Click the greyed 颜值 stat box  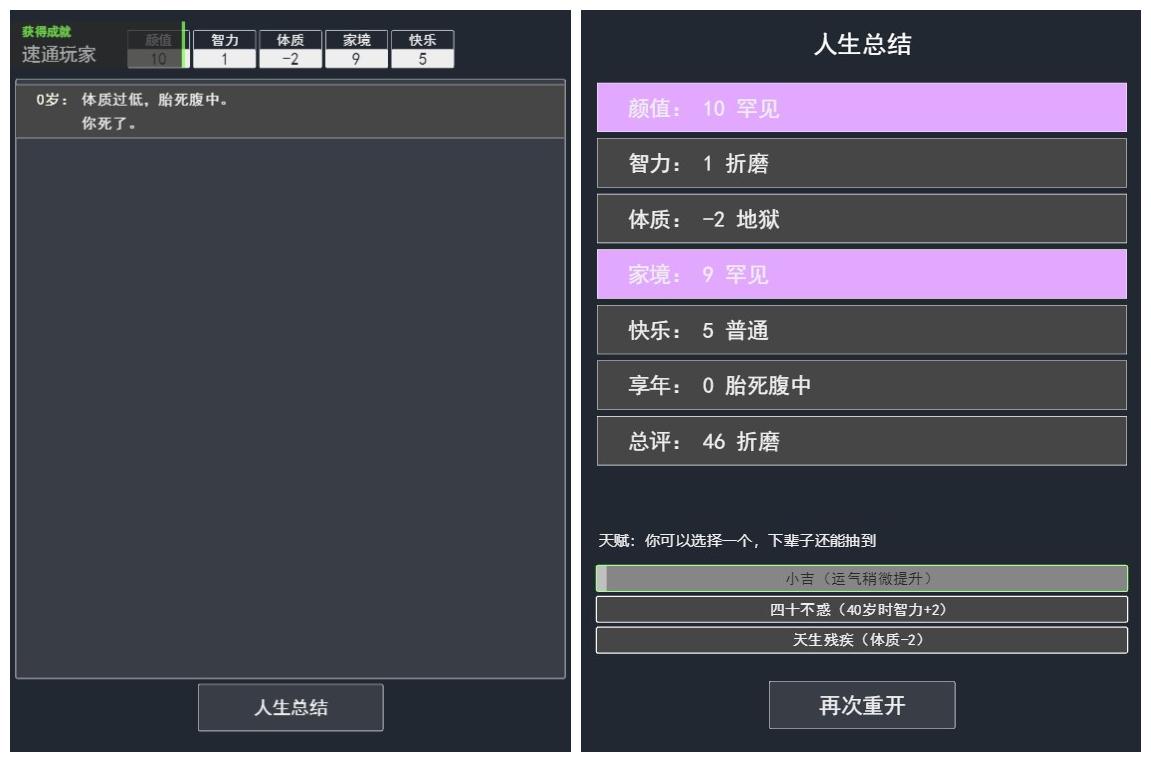pos(158,49)
